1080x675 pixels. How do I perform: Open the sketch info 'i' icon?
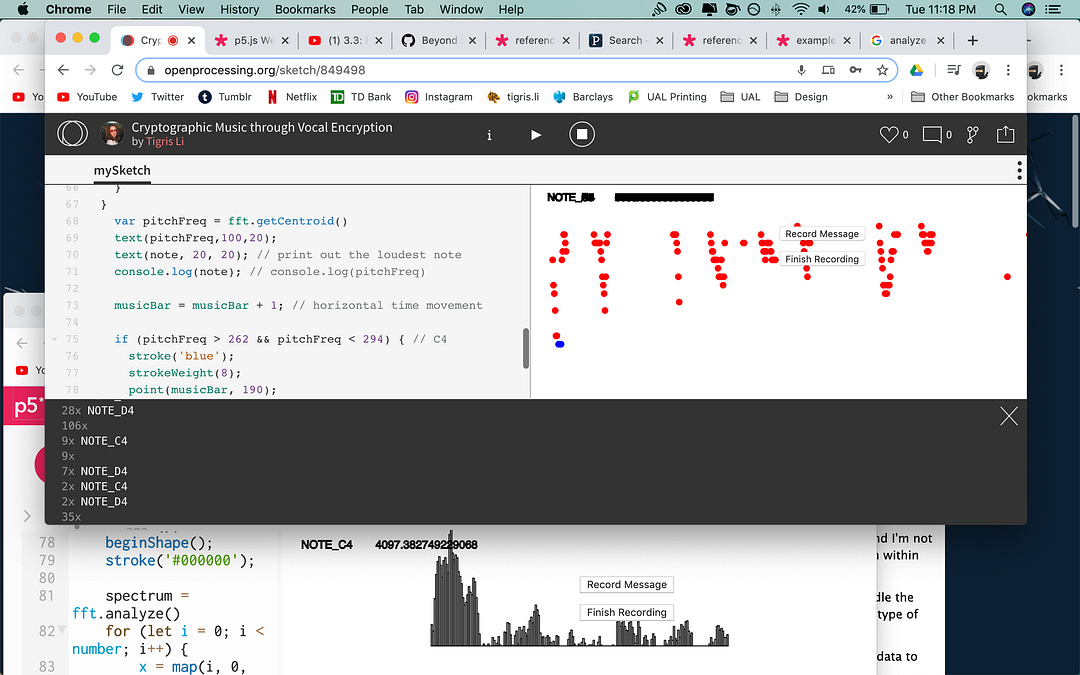pyautogui.click(x=489, y=135)
